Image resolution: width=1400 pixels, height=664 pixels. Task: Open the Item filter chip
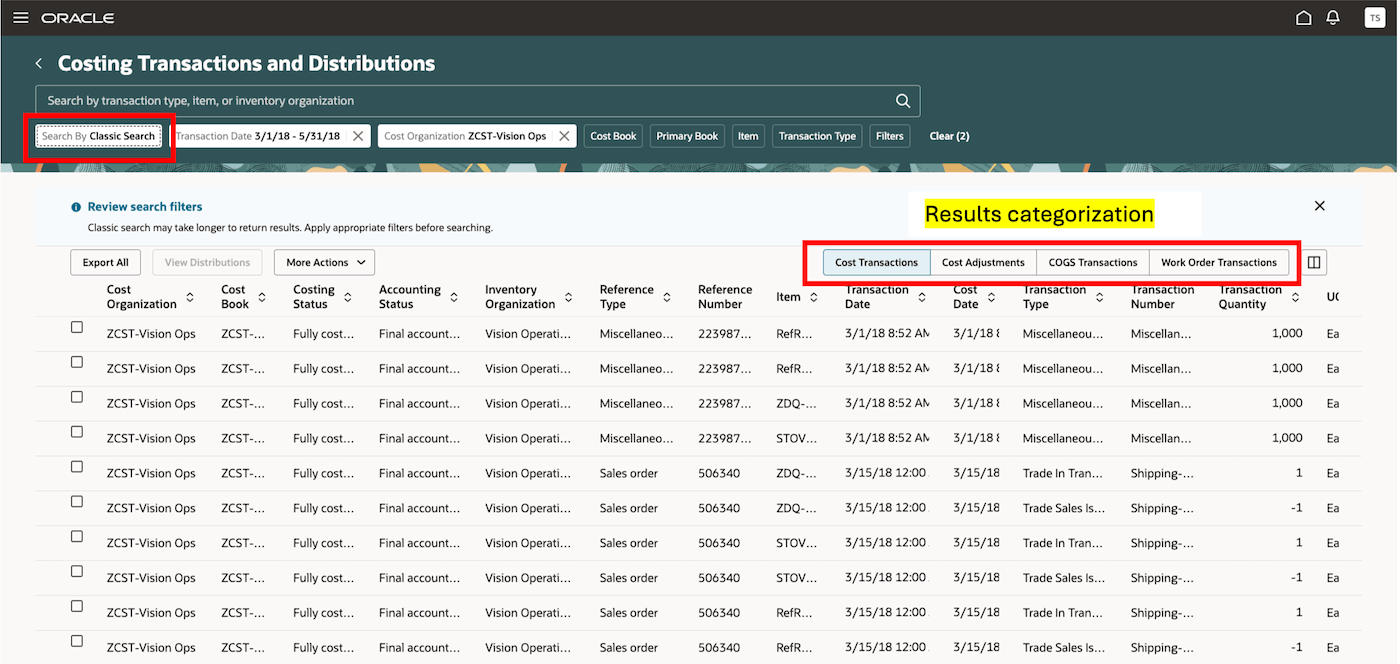pyautogui.click(x=748, y=136)
